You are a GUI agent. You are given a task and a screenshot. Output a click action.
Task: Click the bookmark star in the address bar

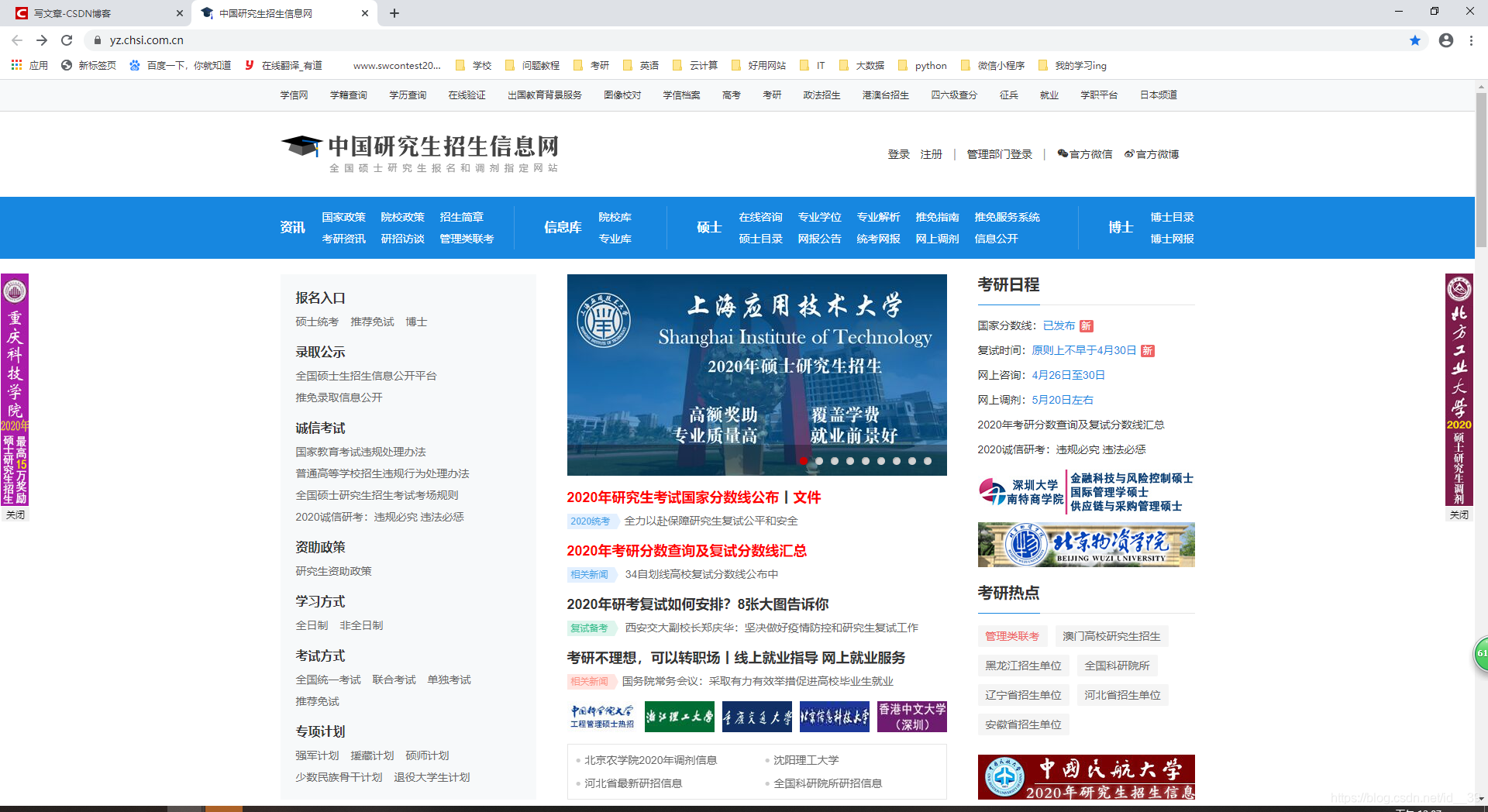(x=1415, y=40)
